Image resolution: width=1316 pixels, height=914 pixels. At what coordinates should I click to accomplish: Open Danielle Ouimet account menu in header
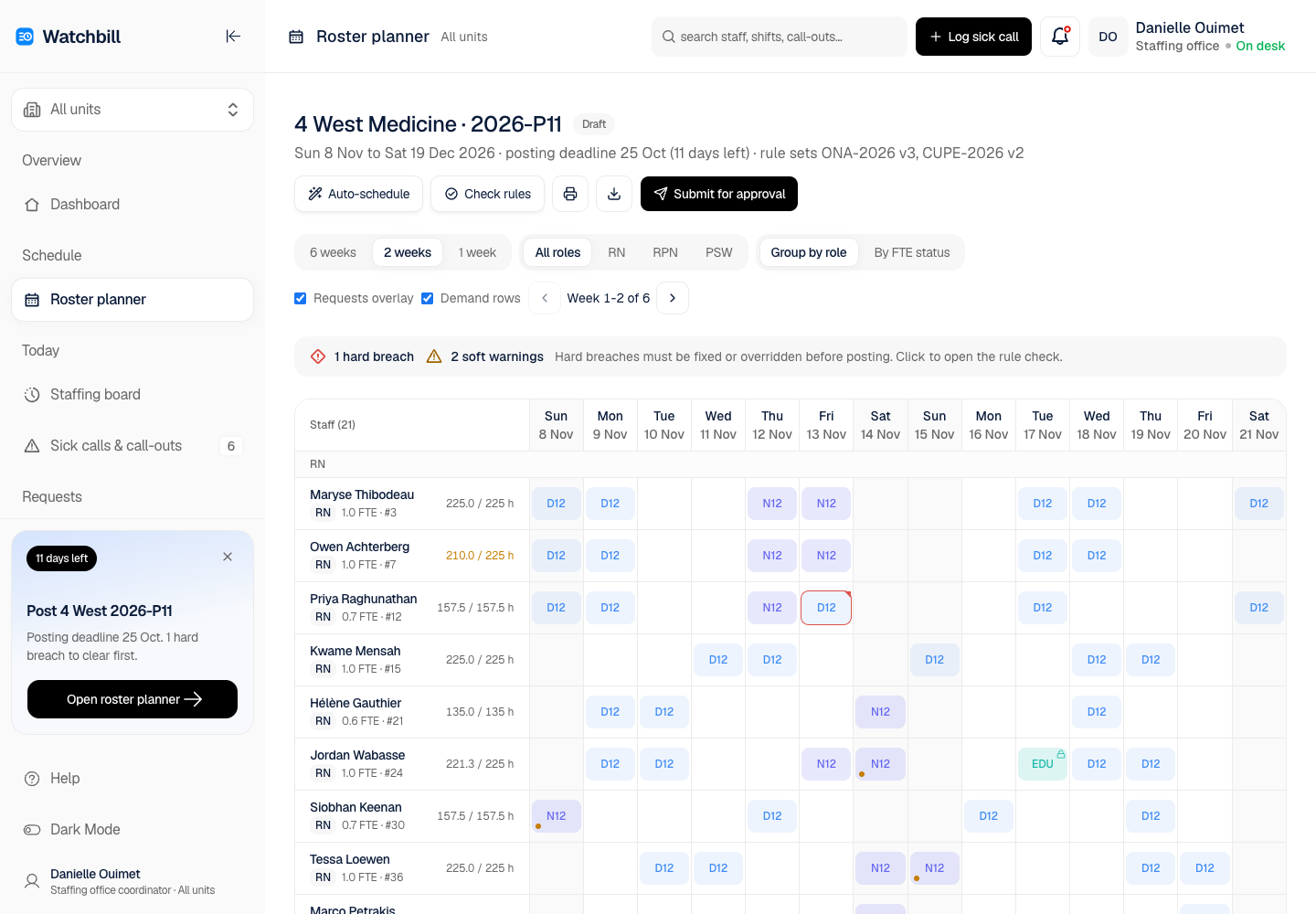[1188, 37]
